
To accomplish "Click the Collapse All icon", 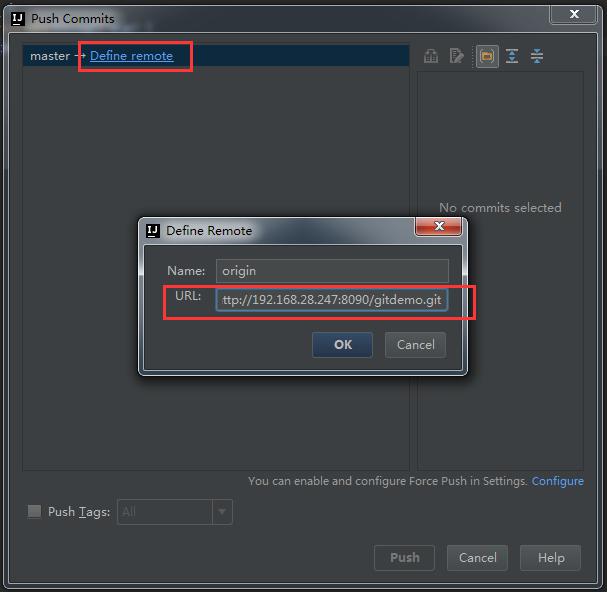I will point(537,56).
